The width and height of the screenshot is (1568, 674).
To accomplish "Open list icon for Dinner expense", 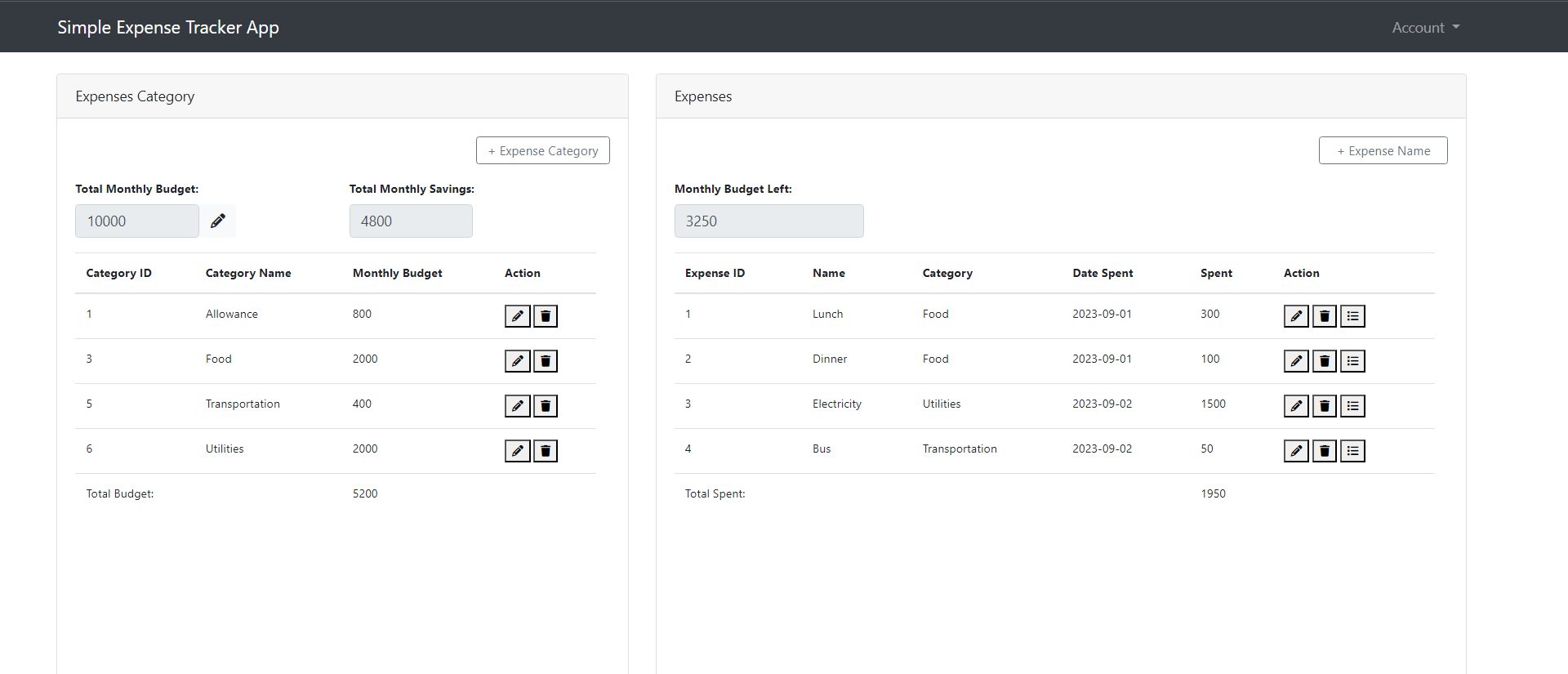I will pos(1353,361).
